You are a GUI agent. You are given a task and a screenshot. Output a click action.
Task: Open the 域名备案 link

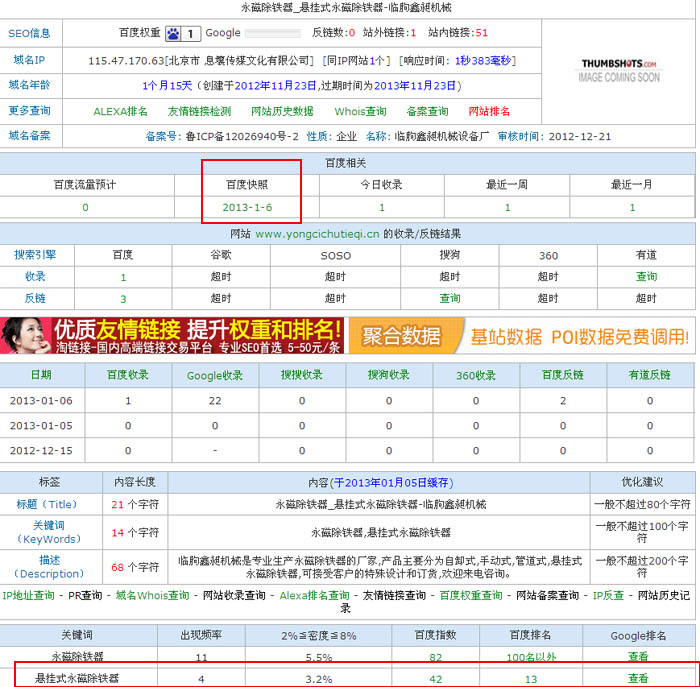click(x=29, y=135)
